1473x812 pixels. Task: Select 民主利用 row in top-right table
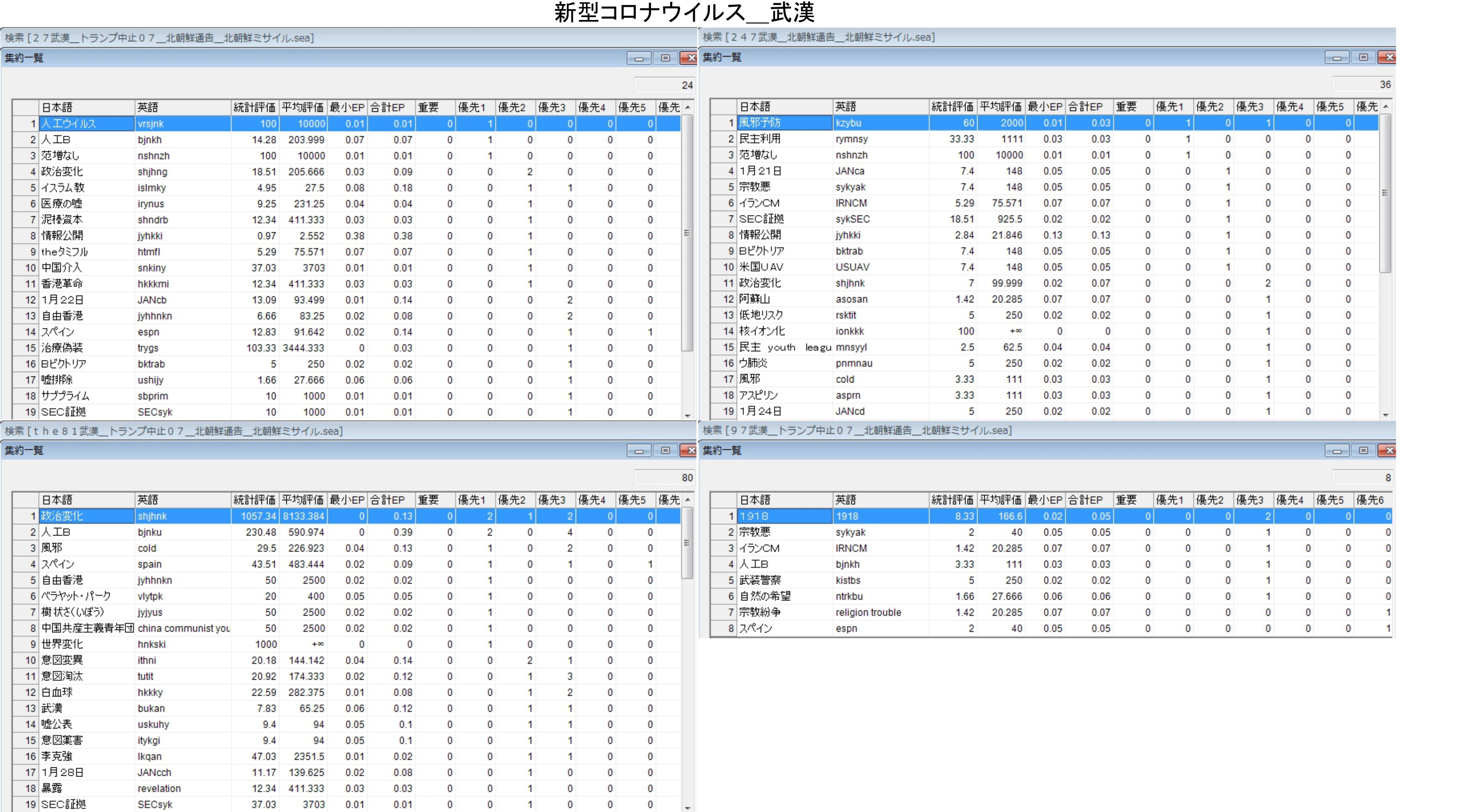783,139
